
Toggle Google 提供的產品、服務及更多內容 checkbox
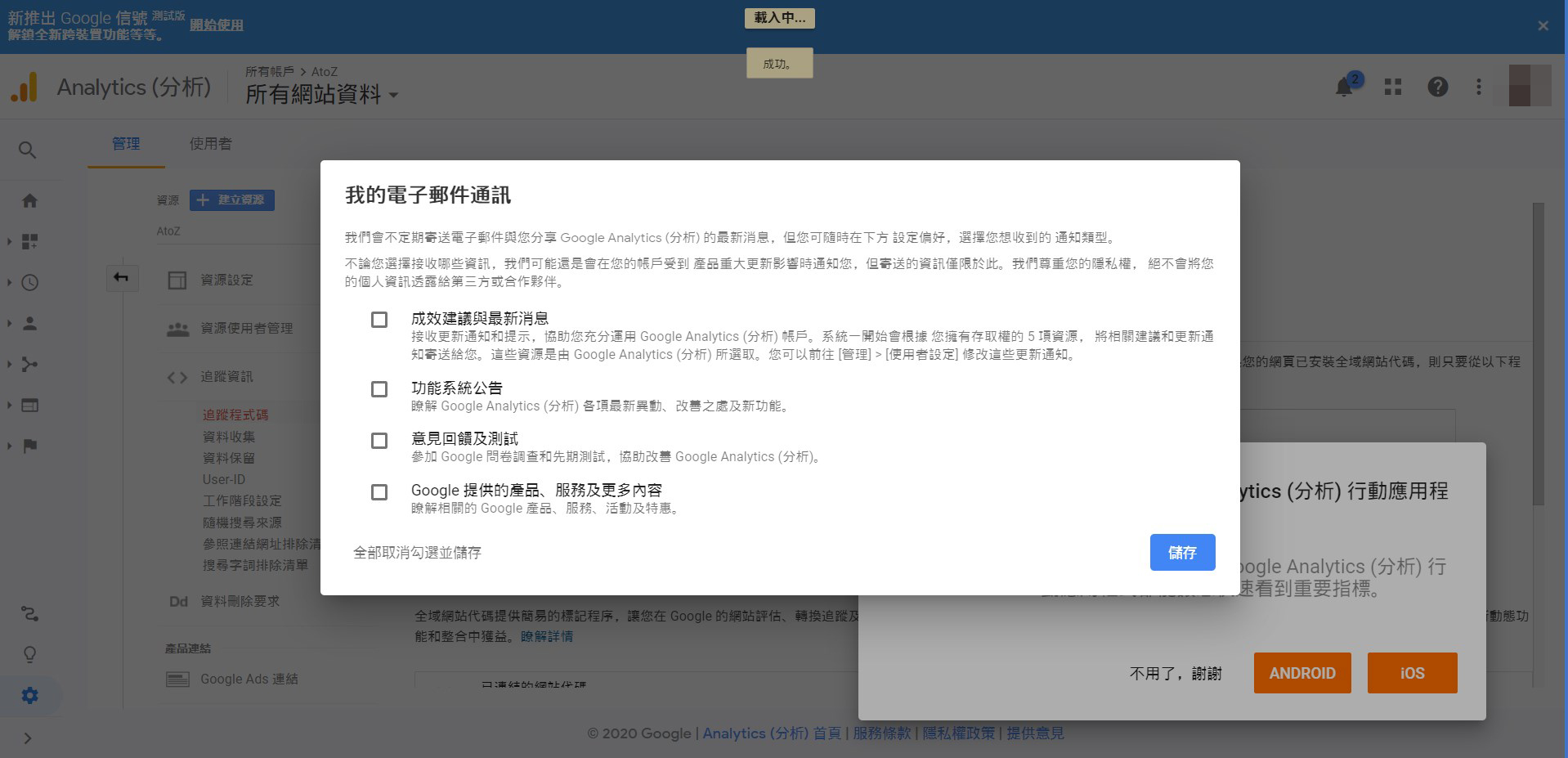(x=379, y=492)
